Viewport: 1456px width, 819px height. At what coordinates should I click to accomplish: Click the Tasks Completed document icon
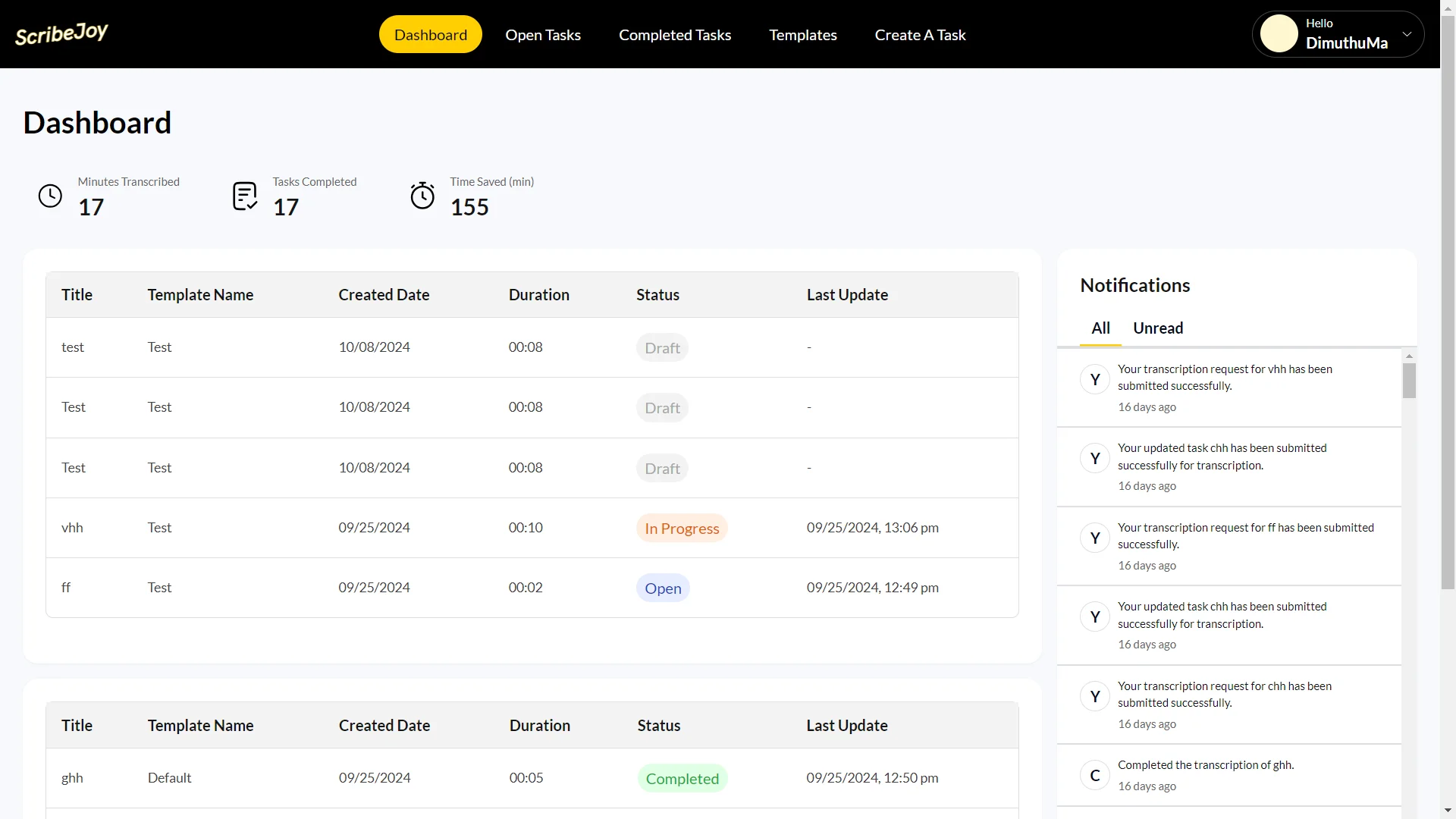point(245,196)
